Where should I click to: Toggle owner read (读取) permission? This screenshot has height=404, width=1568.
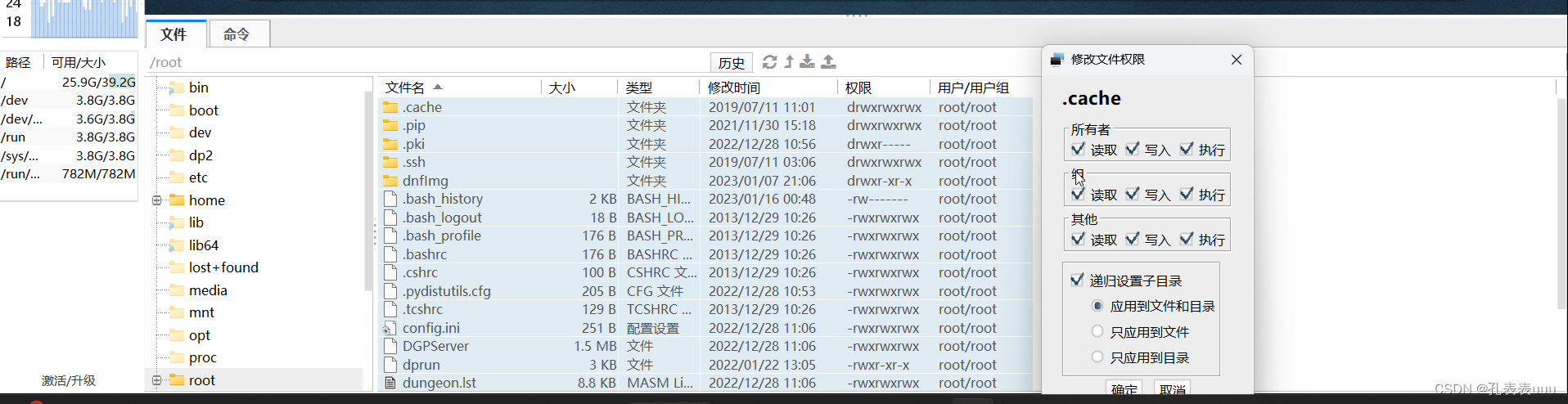pos(1078,149)
